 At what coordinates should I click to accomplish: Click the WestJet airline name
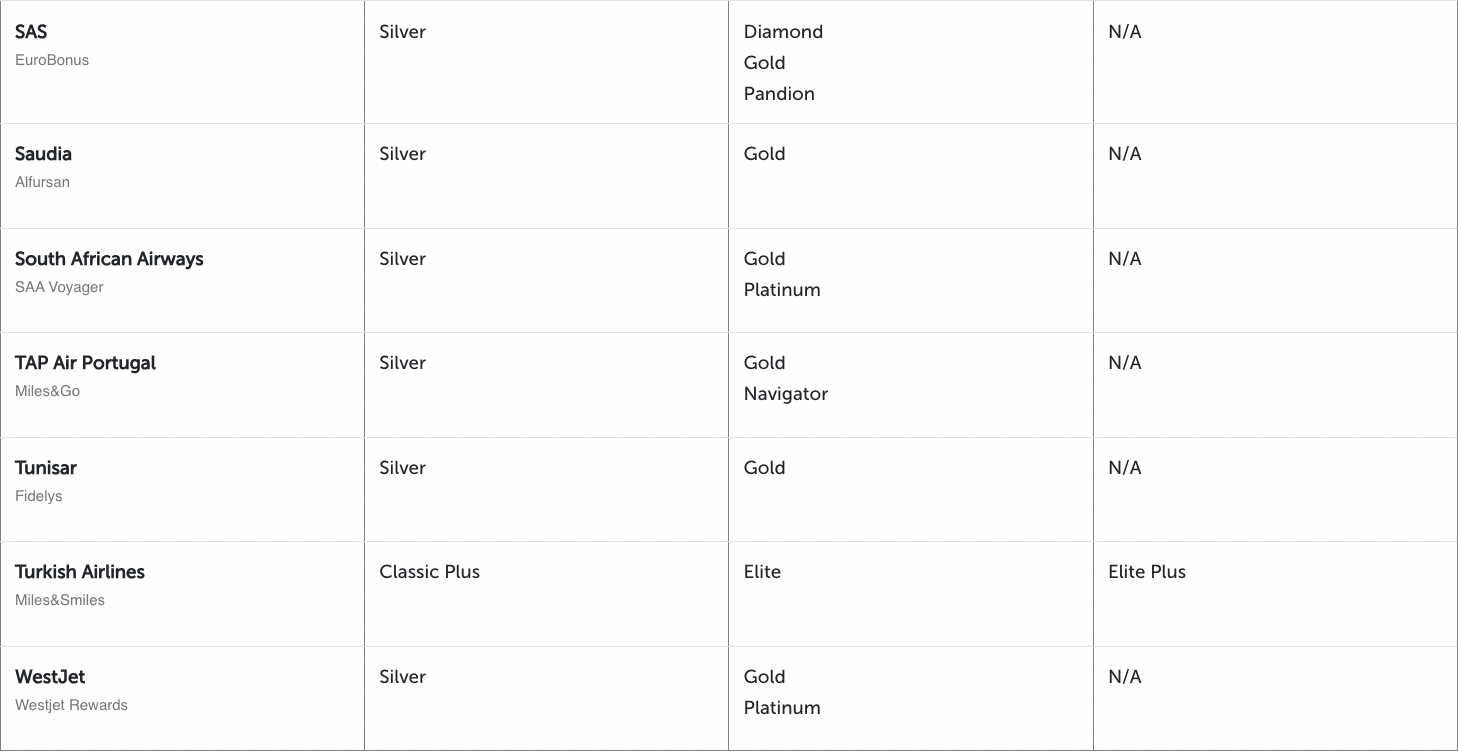[x=50, y=677]
